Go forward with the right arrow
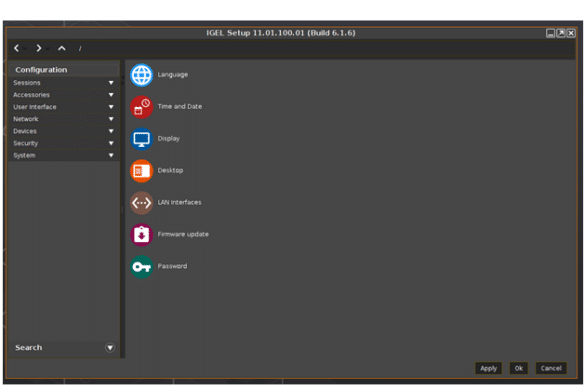Viewport: 585px width, 390px height. coord(38,48)
